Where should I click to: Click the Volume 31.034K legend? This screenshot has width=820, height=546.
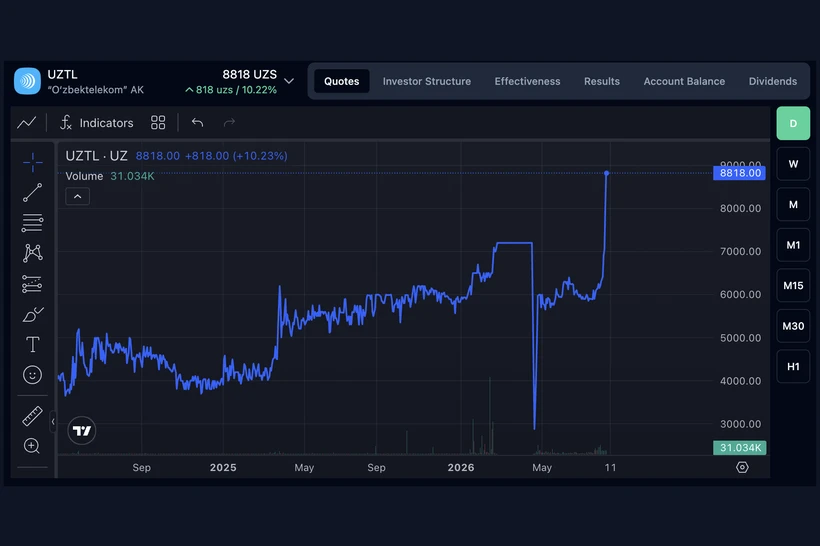(110, 176)
